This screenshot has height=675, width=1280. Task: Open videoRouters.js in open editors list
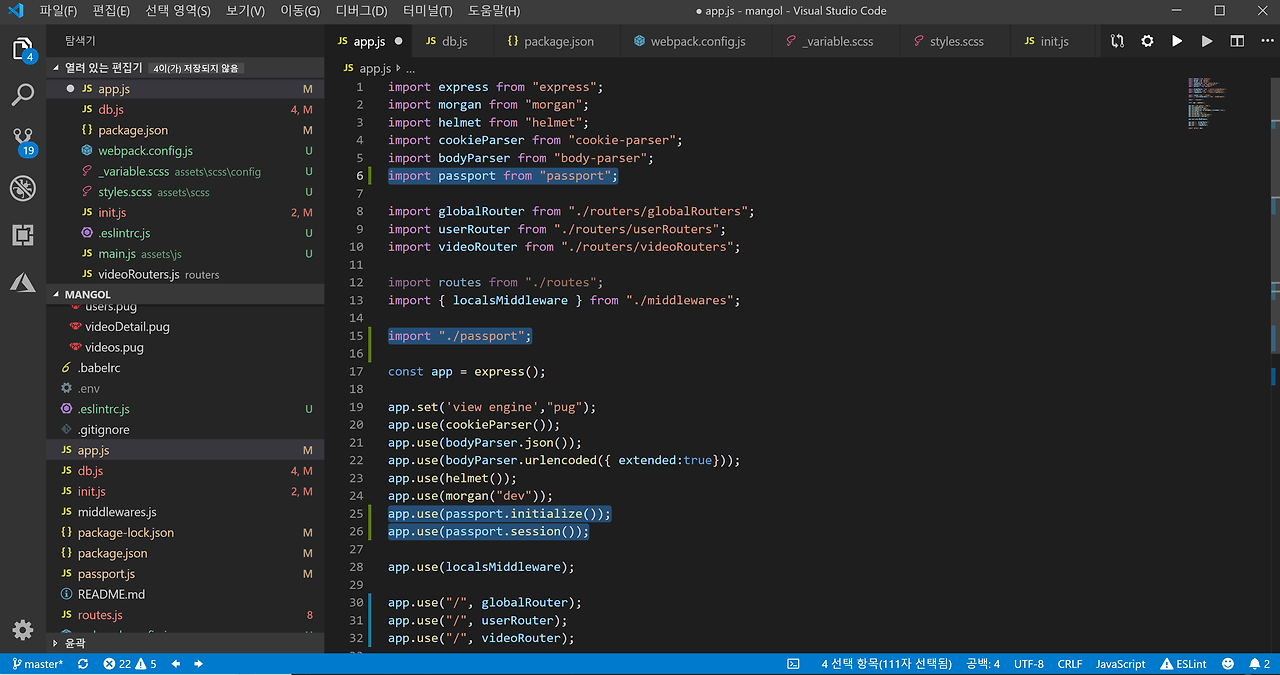click(x=185, y=274)
